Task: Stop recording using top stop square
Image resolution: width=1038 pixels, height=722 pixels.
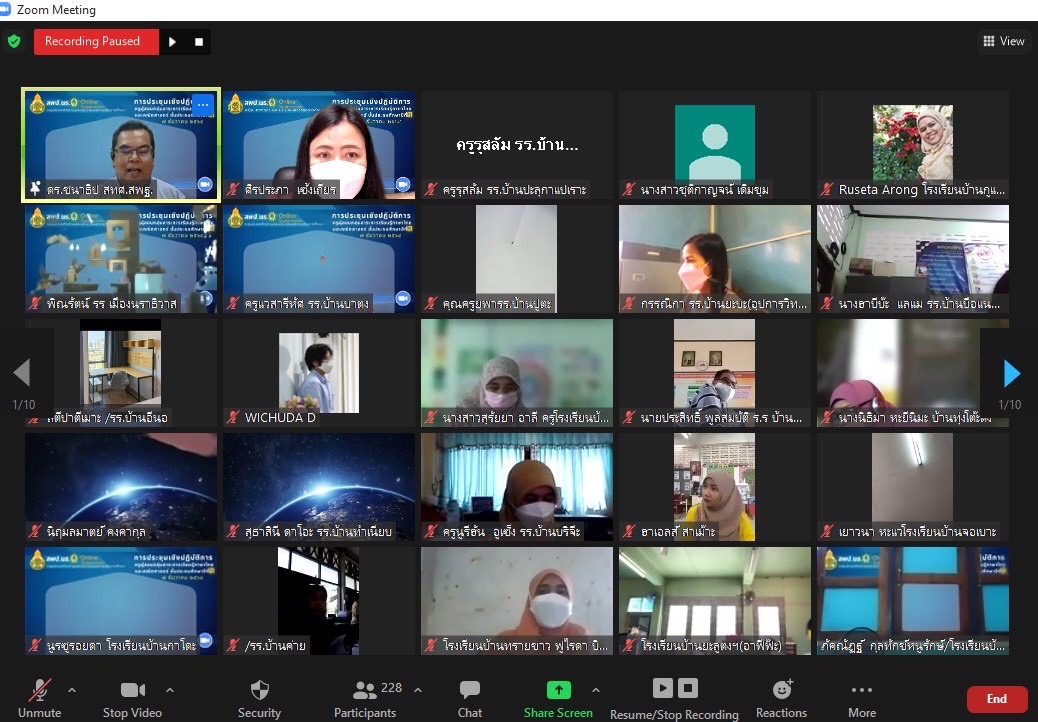Action: (x=199, y=42)
